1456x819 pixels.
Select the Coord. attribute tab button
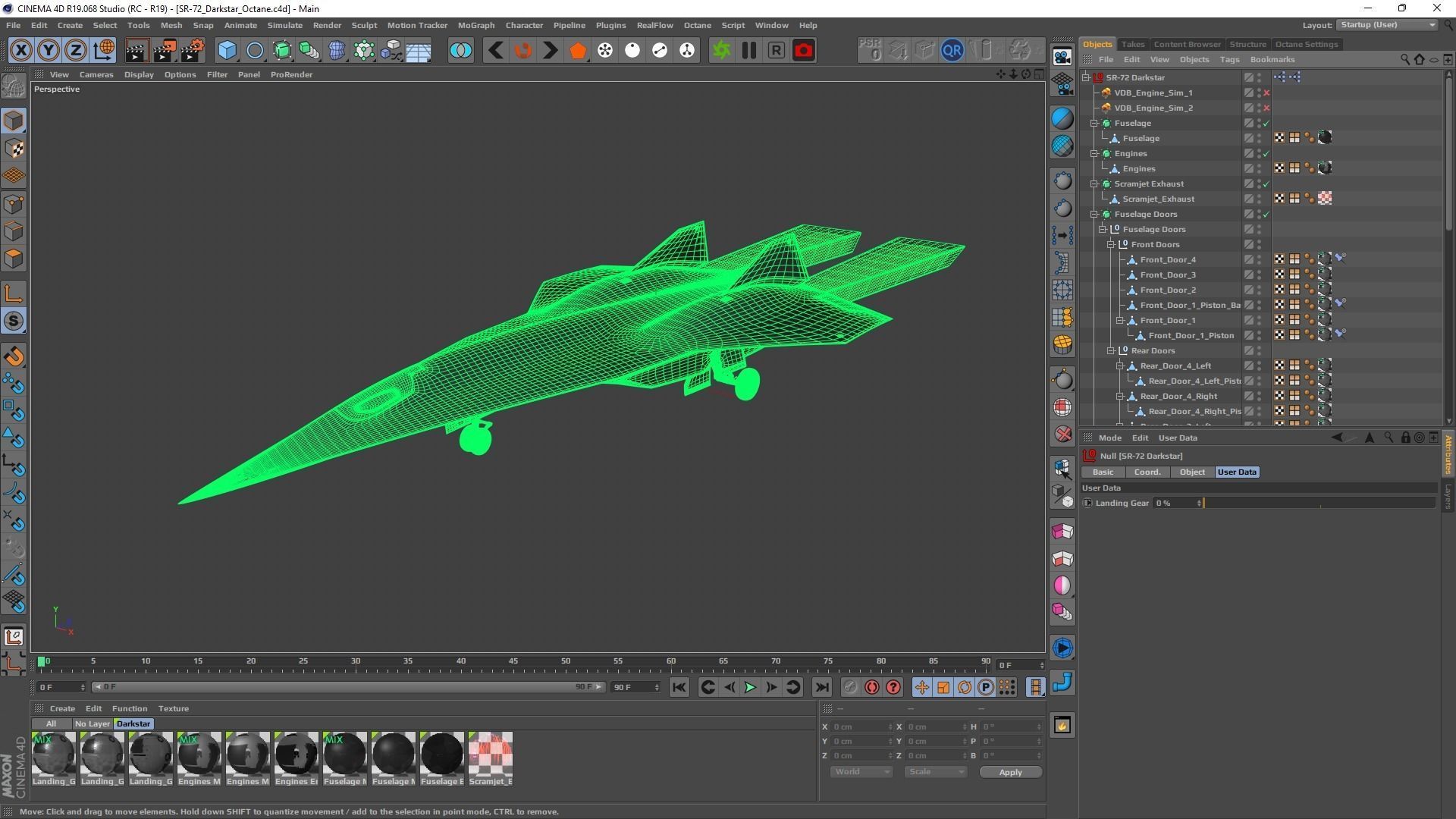point(1147,472)
